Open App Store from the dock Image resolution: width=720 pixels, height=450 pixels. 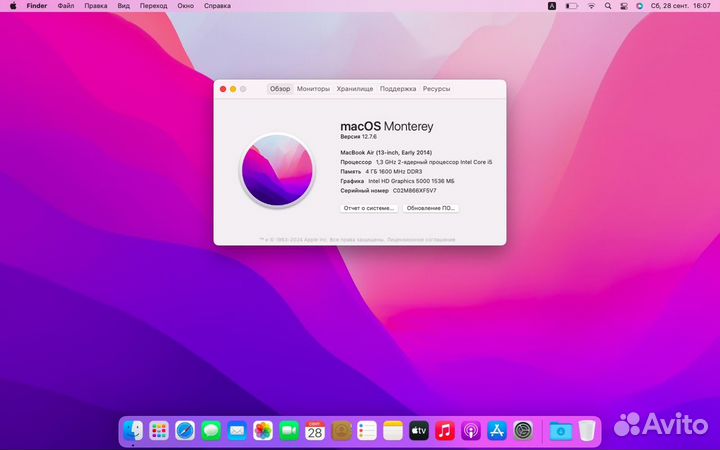coord(497,431)
